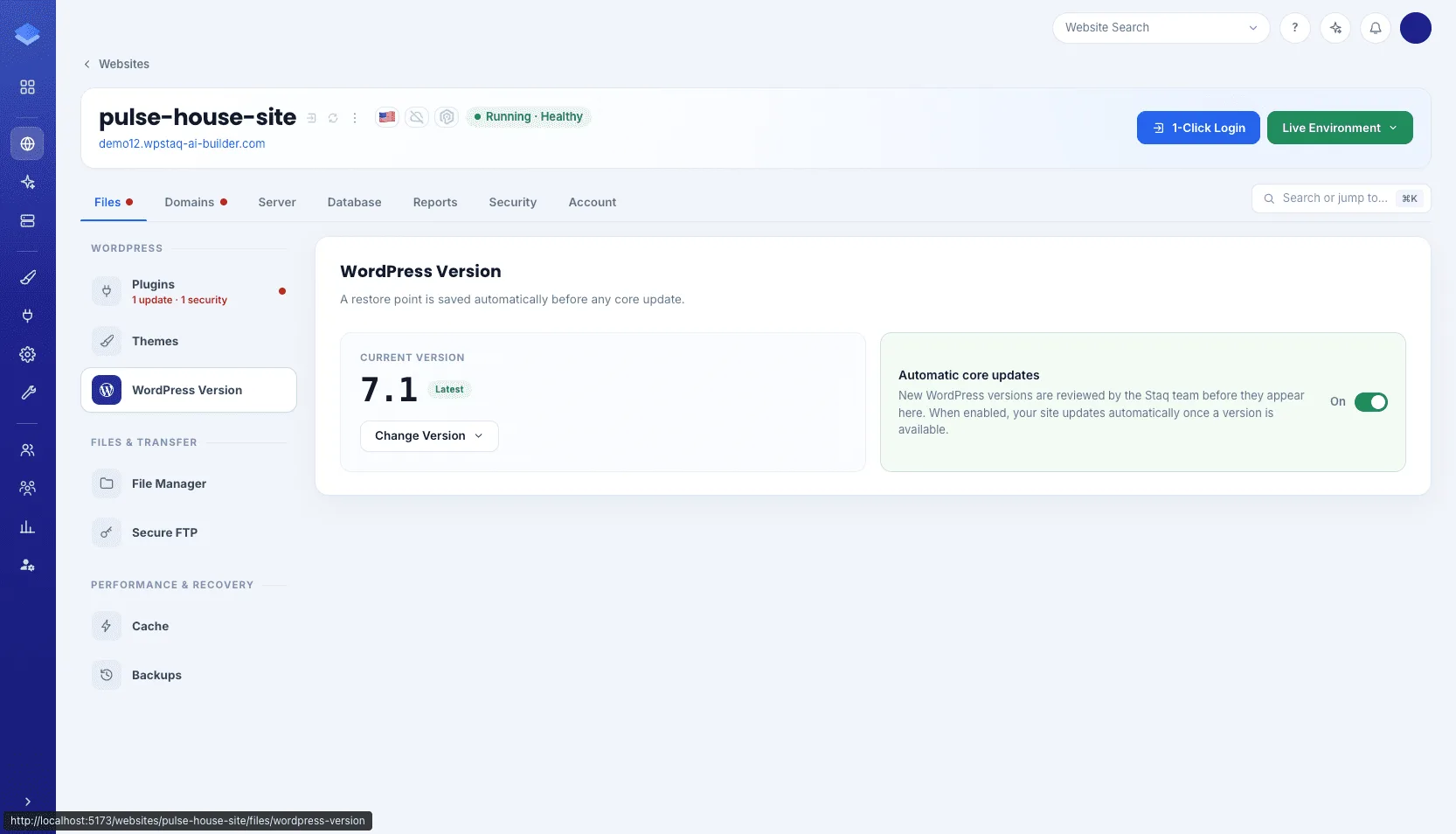Go back to Websites breadcrumb

[x=116, y=64]
